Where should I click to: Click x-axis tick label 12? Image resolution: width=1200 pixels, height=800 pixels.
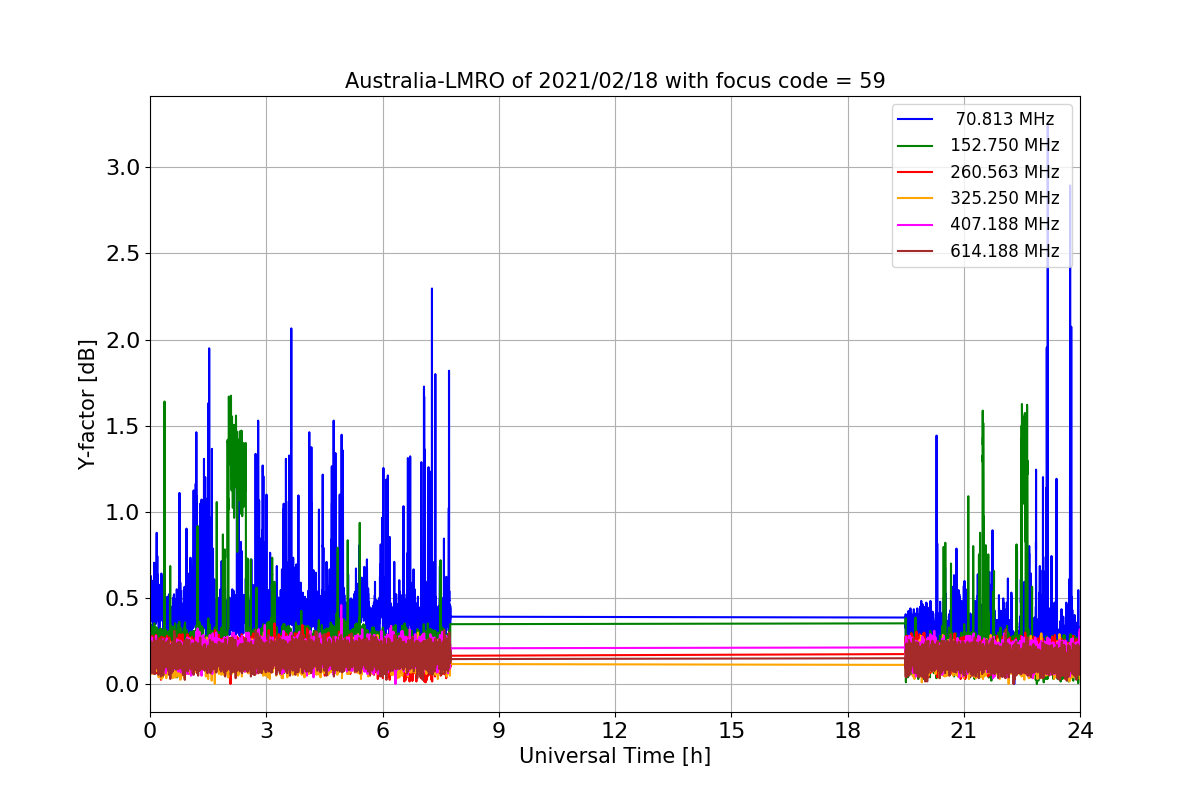pos(615,730)
